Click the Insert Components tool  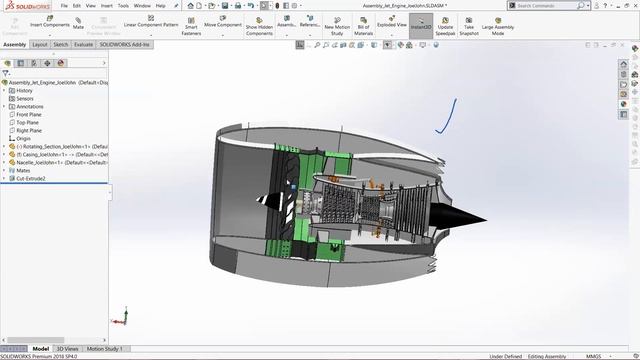pos(50,22)
